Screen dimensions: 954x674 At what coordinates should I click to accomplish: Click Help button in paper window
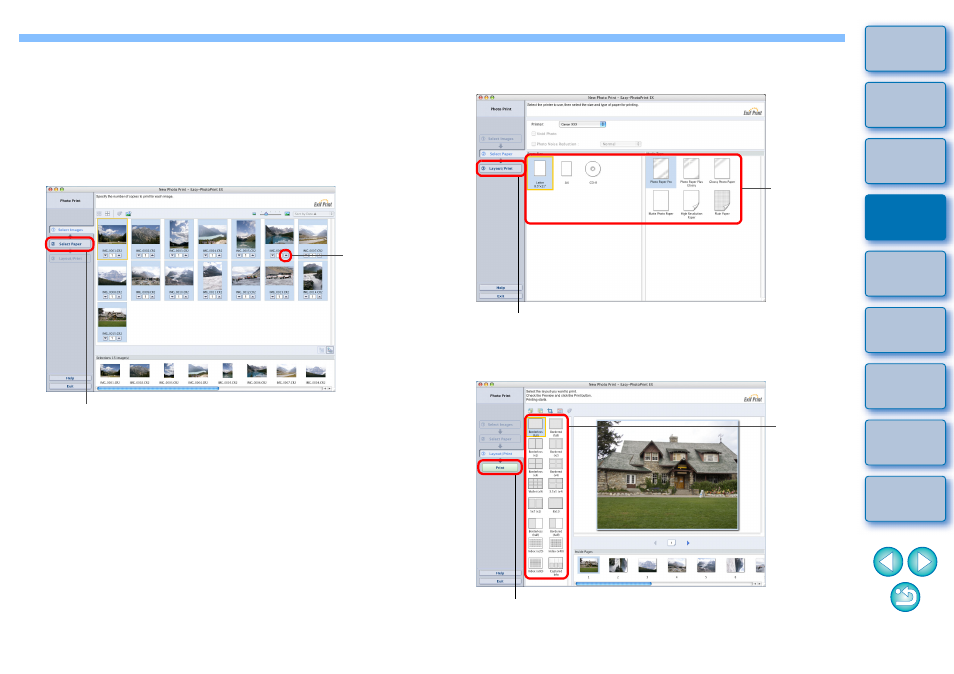(500, 288)
